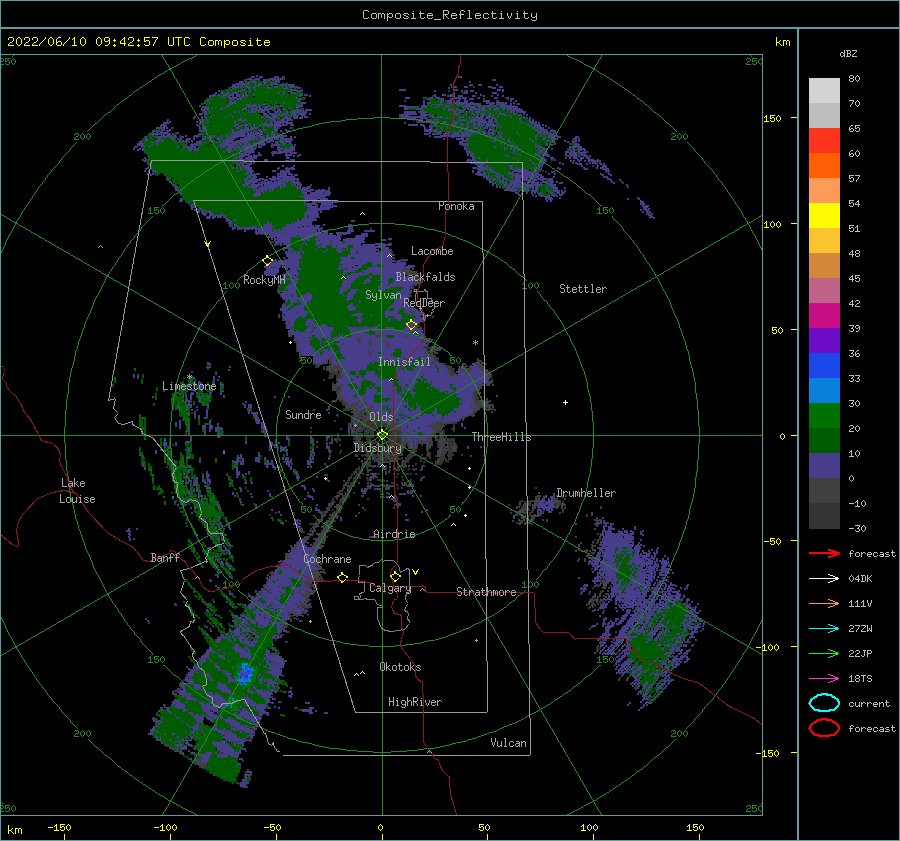Click the red forecast arrow in legend
Screen dimensions: 900x841
pos(824,553)
